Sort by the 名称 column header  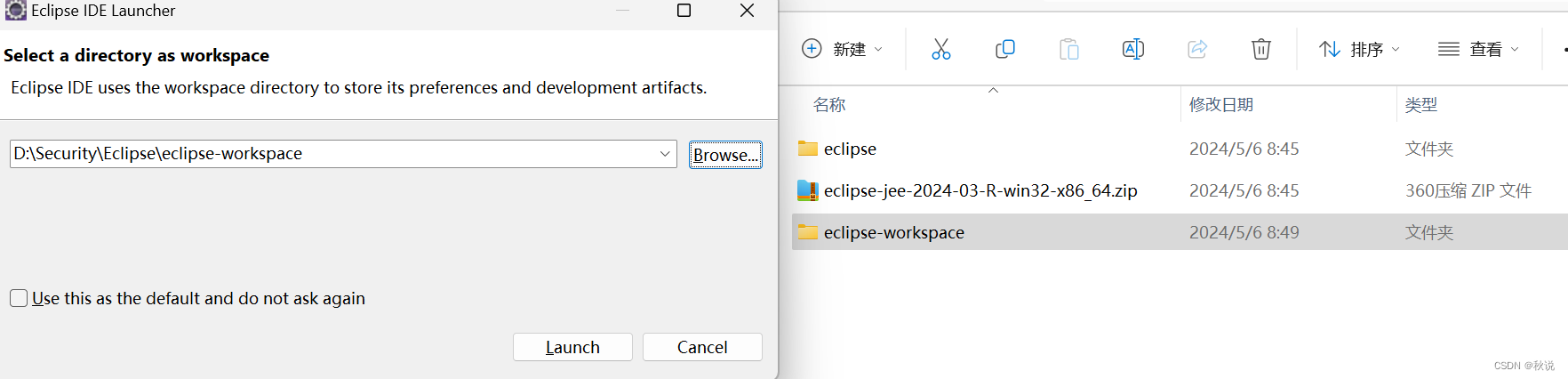pos(829,105)
